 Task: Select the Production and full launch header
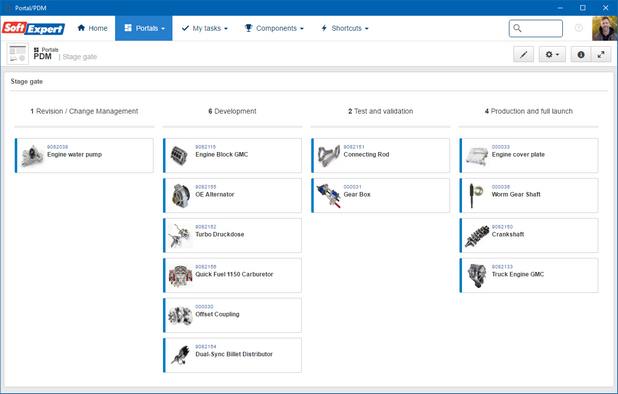pos(529,111)
